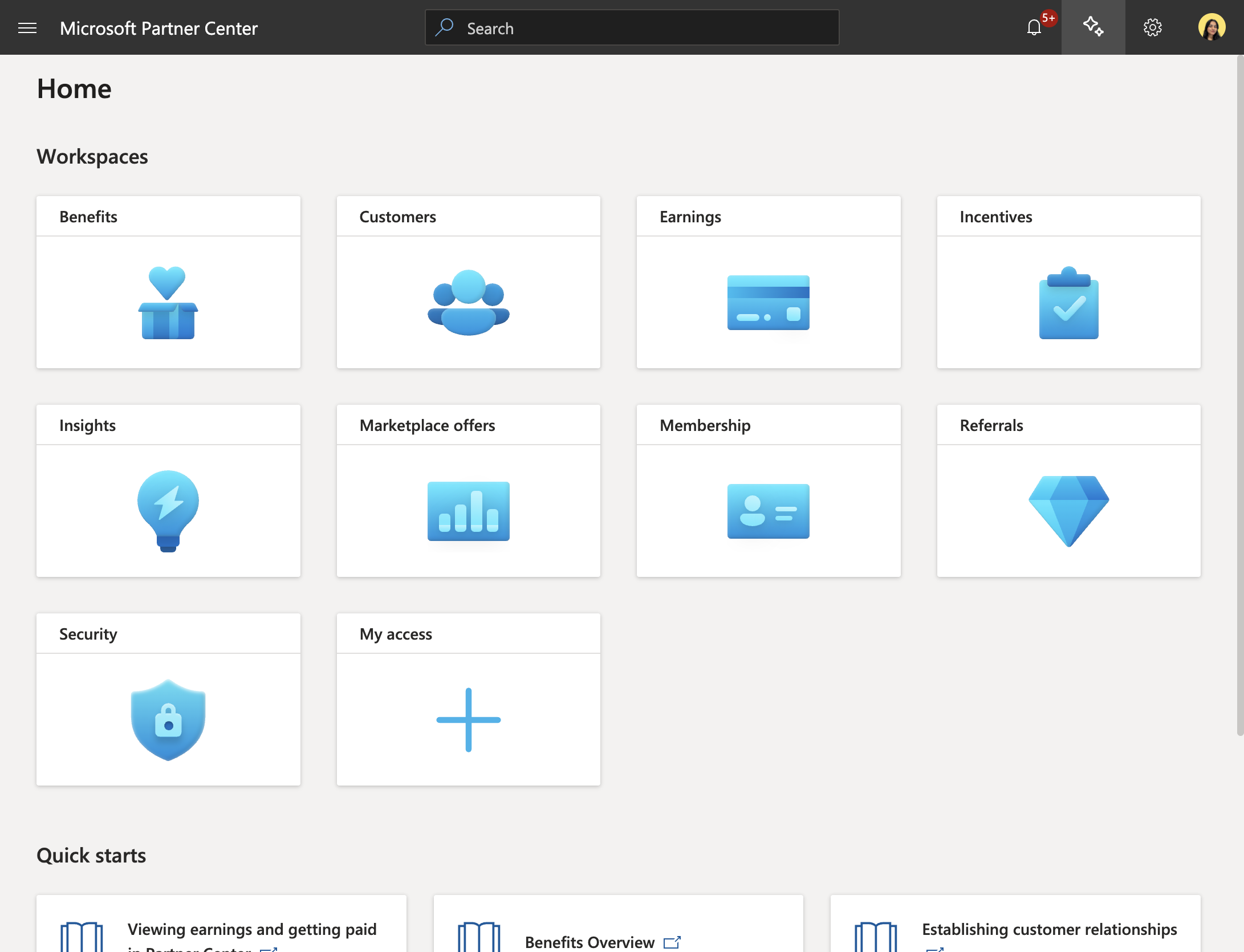This screenshot has width=1244, height=952.
Task: Click the Benefits gift box icon
Action: pos(168,303)
